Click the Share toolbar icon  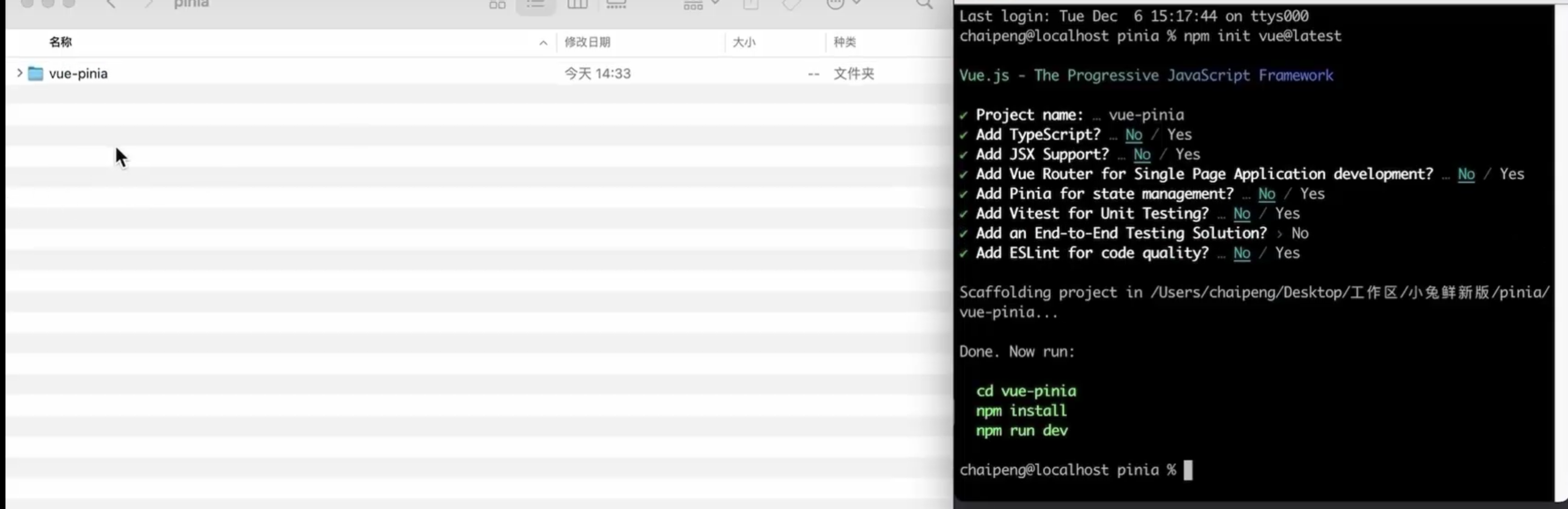point(751,4)
